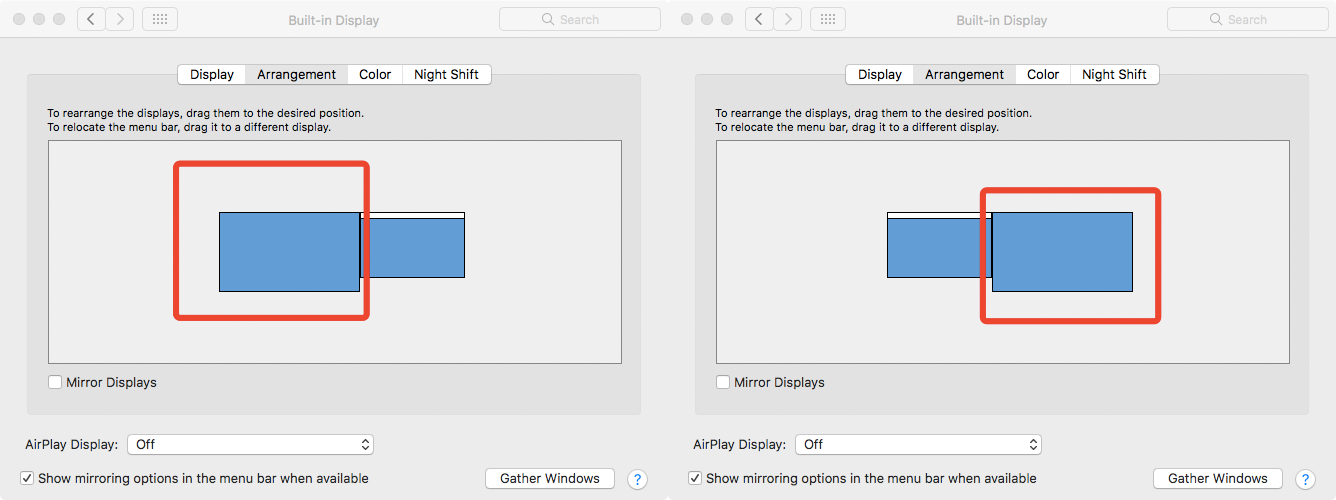The width and height of the screenshot is (1336, 500).
Task: Click the white menu bar strip in left window
Action: [x=413, y=215]
